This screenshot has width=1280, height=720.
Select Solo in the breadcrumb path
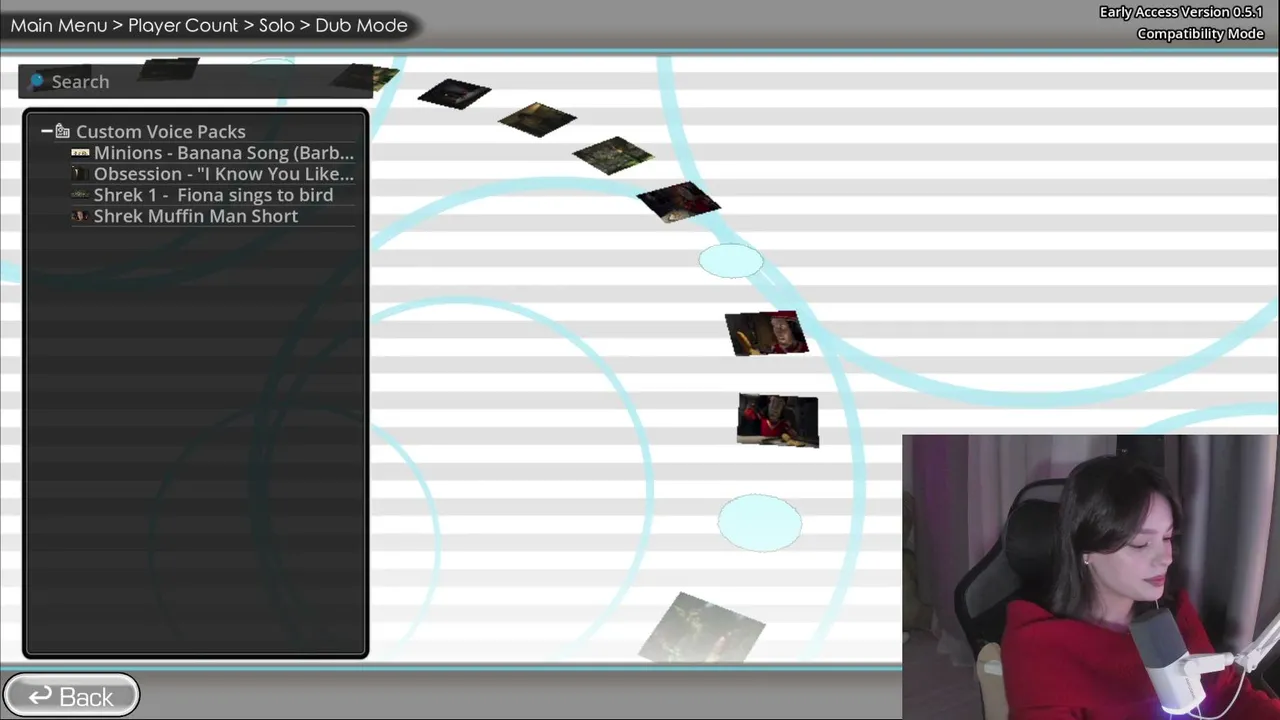[277, 25]
